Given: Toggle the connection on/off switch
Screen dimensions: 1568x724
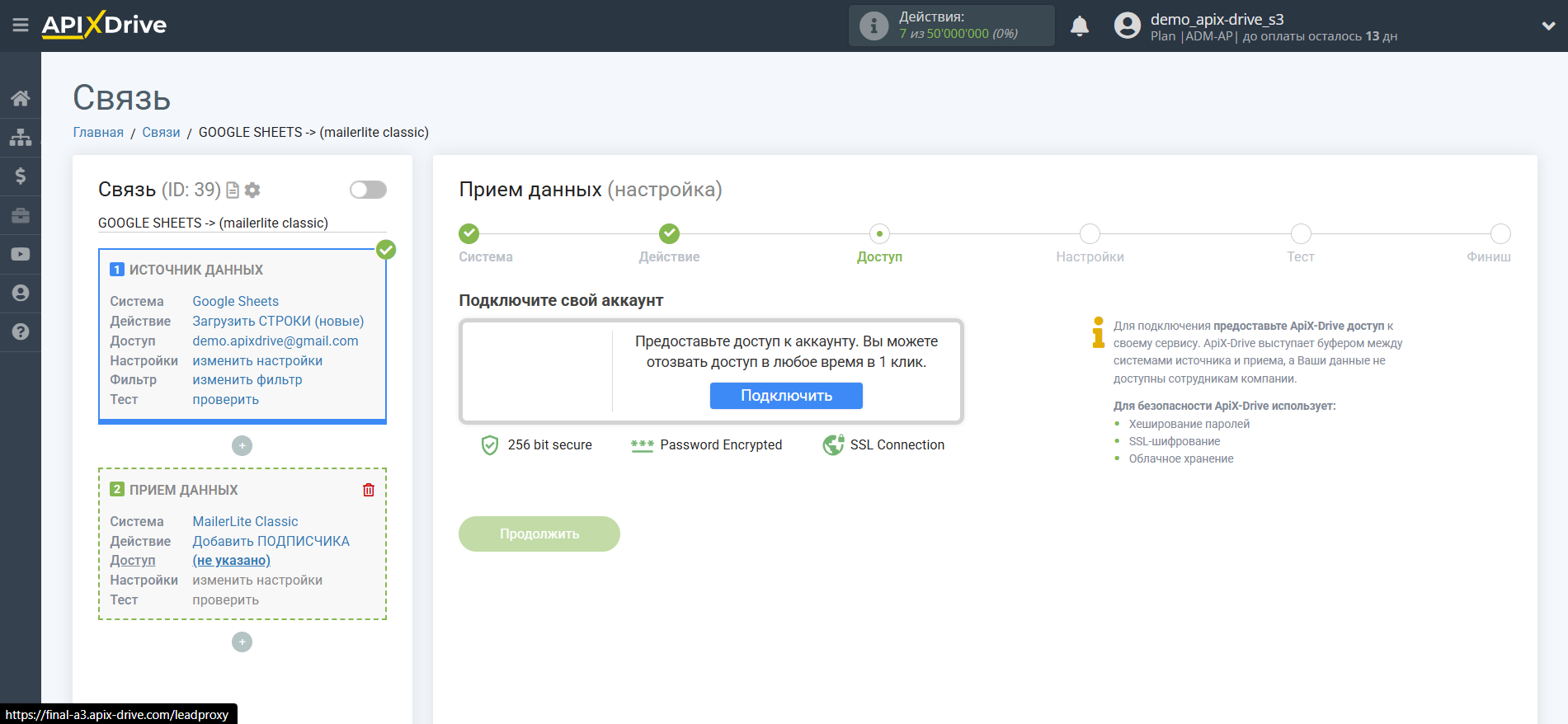Looking at the screenshot, I should click(x=368, y=190).
